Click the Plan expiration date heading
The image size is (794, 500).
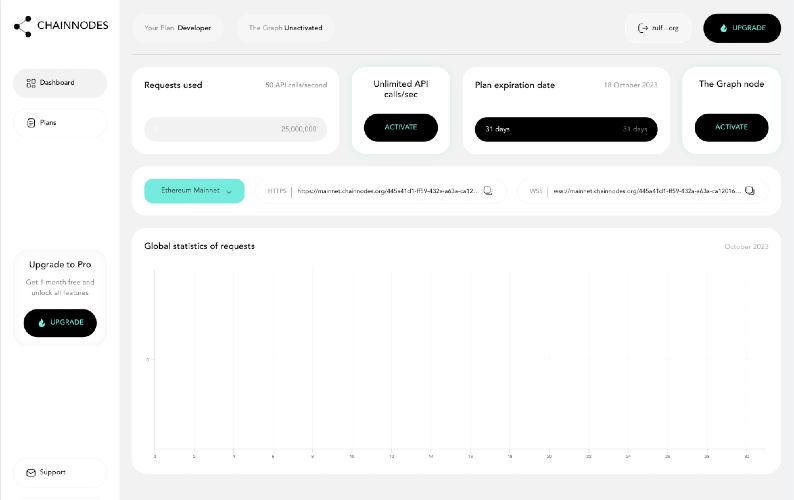click(x=515, y=85)
